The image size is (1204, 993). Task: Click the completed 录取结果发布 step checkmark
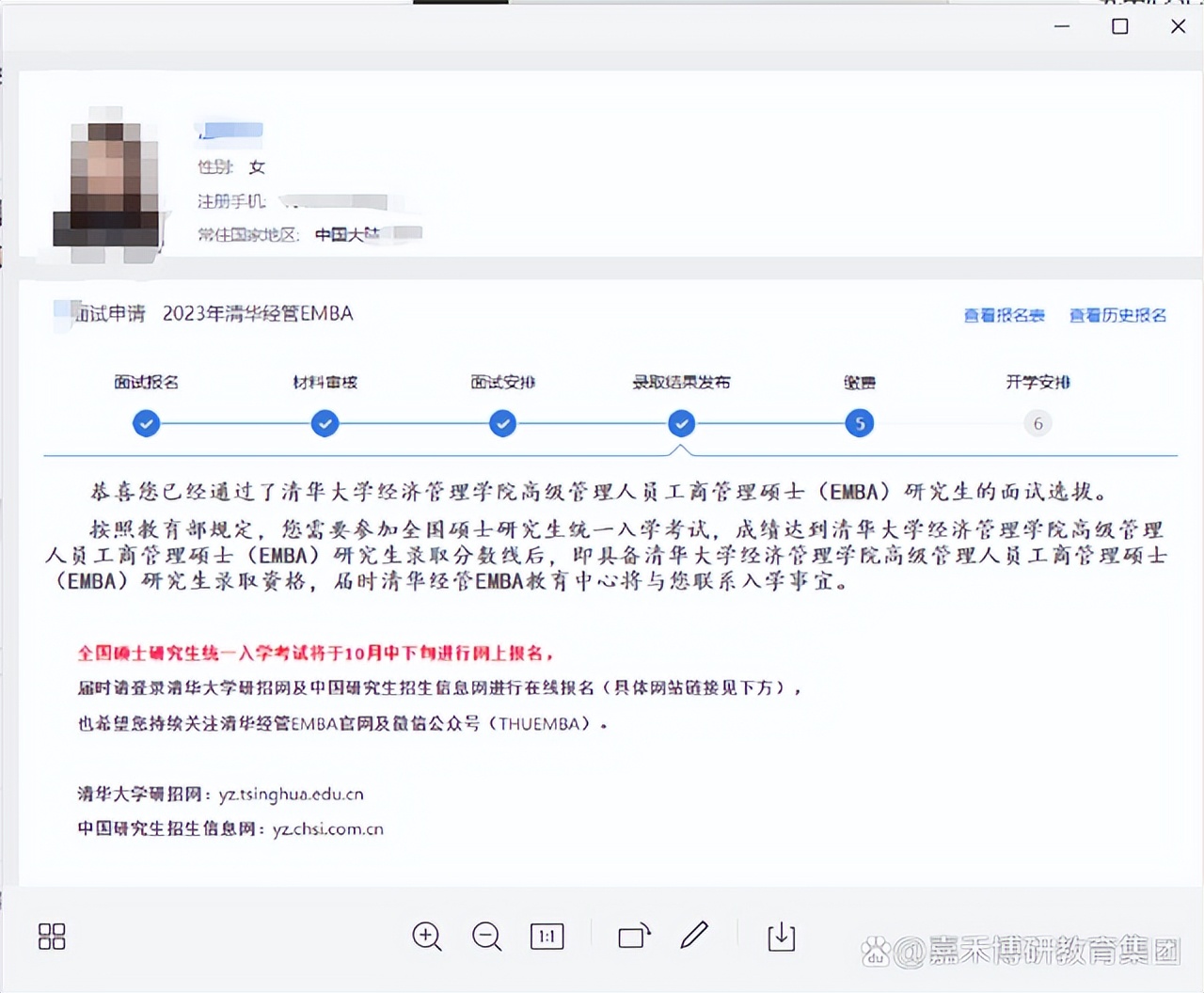coord(681,423)
